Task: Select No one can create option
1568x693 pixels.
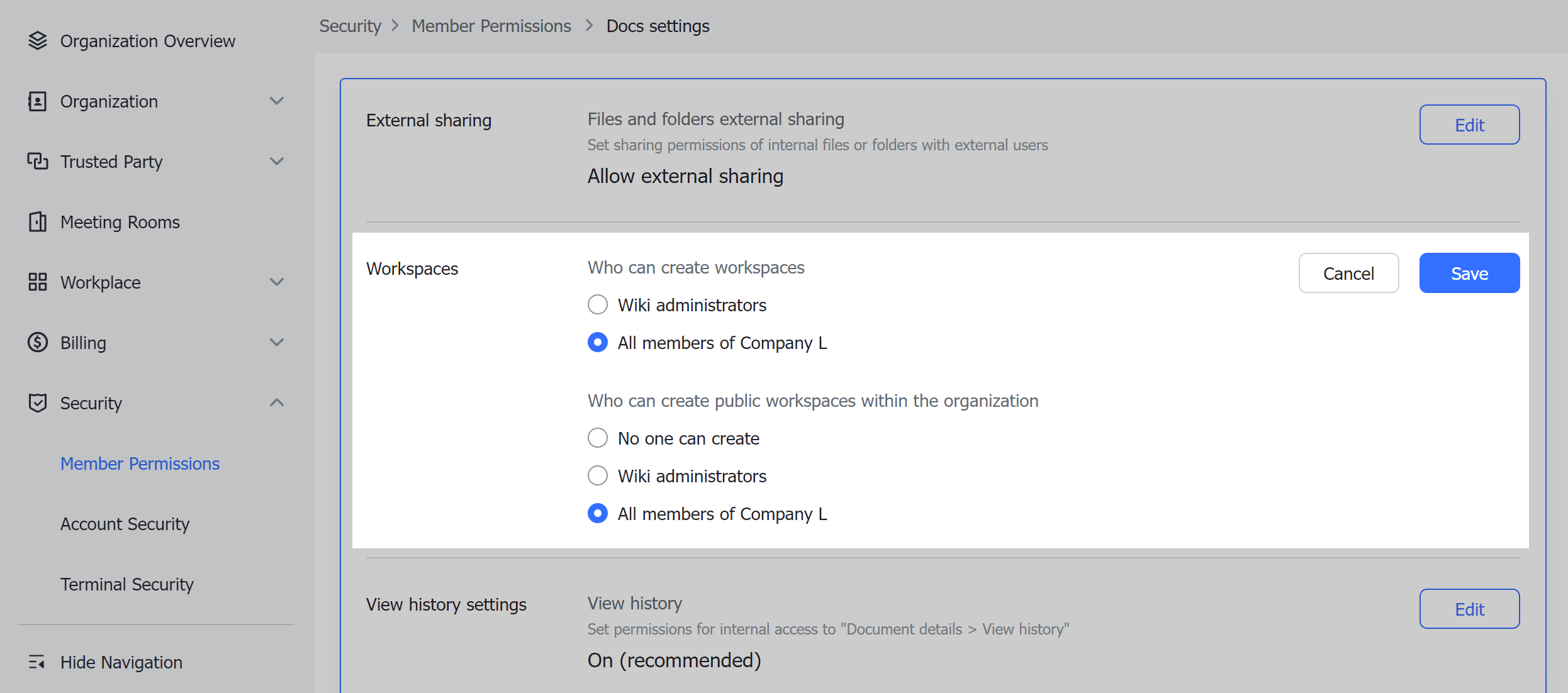Action: point(598,438)
